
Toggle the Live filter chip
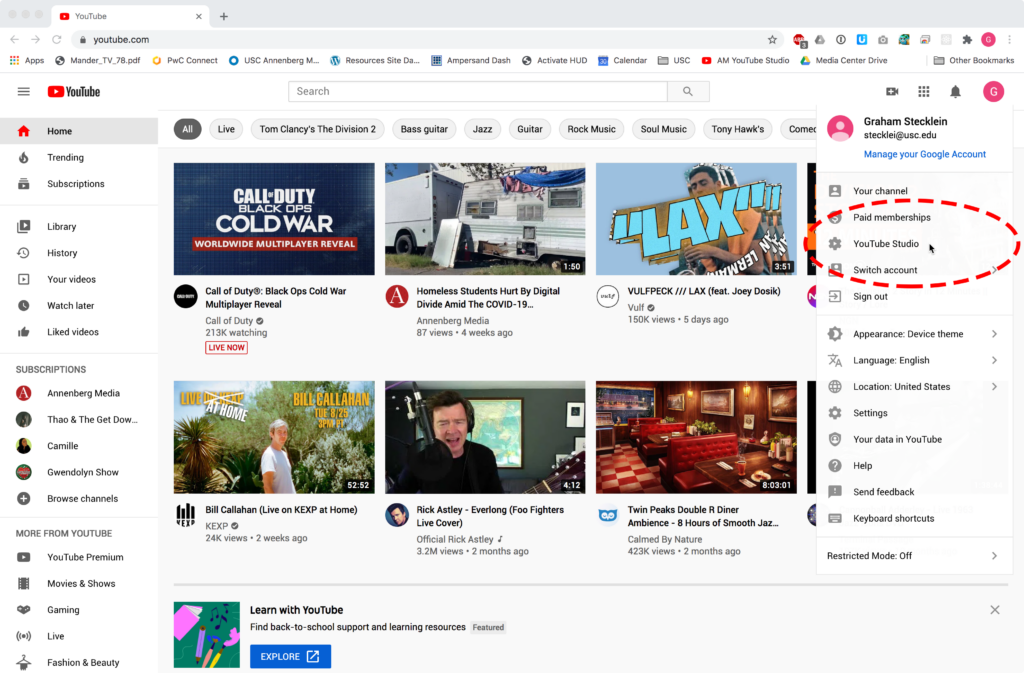pyautogui.click(x=226, y=129)
